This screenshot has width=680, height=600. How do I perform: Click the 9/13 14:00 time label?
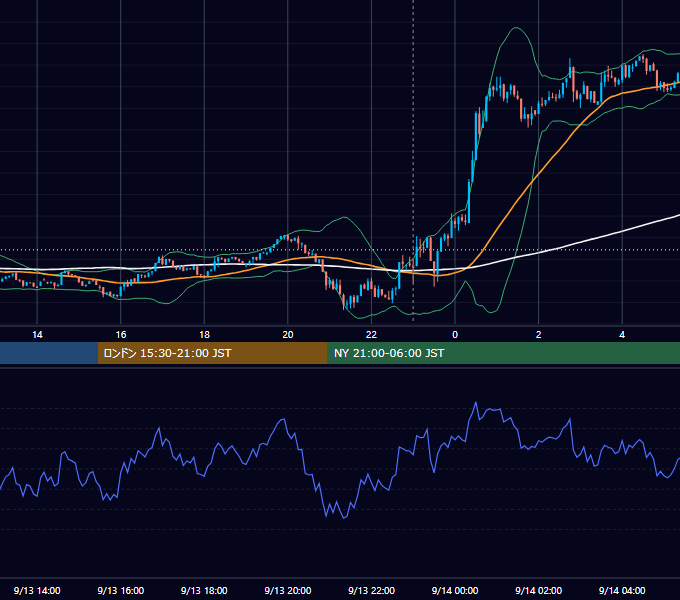[37, 590]
